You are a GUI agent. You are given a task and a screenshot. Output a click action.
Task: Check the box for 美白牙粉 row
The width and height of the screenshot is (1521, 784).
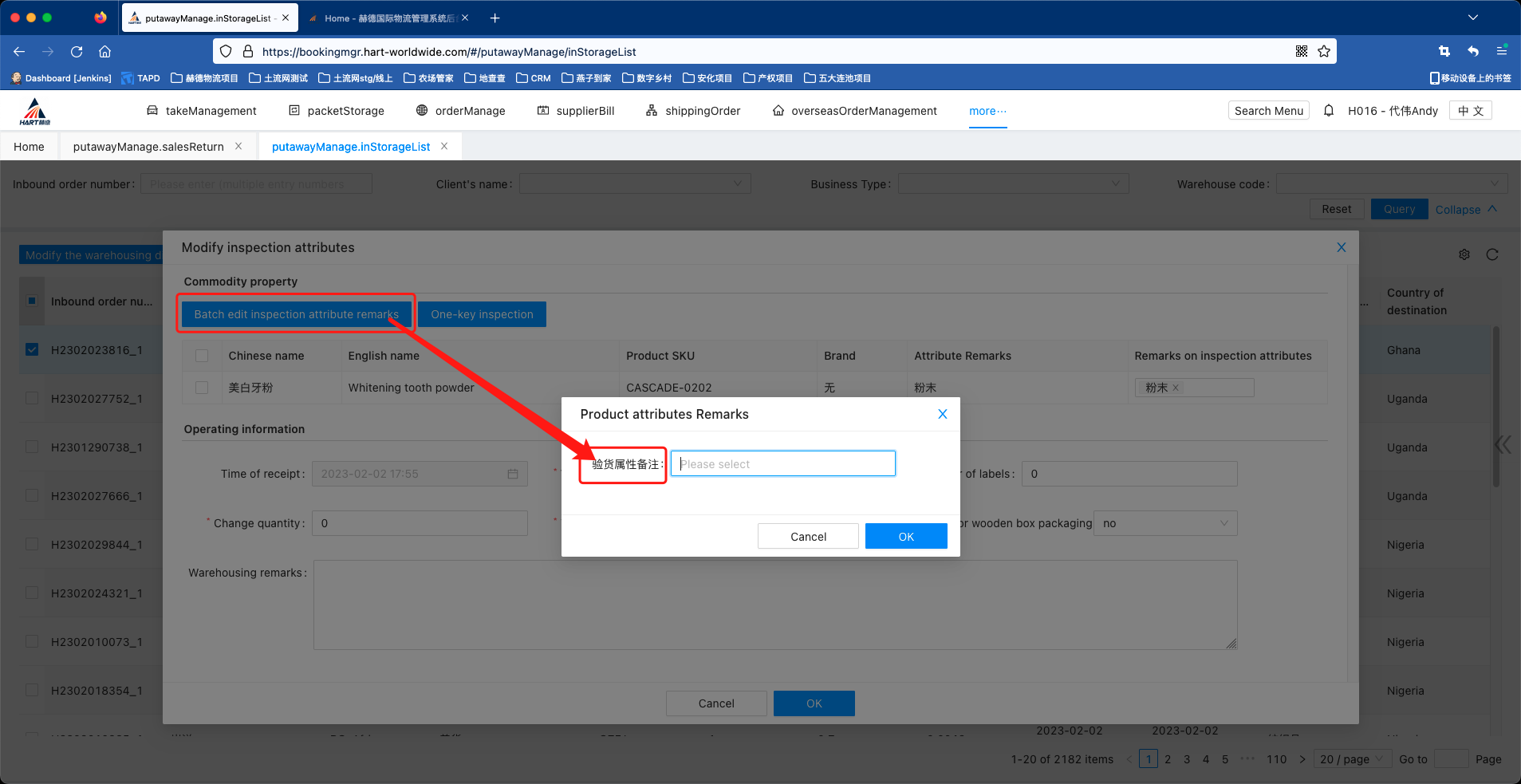coord(202,388)
